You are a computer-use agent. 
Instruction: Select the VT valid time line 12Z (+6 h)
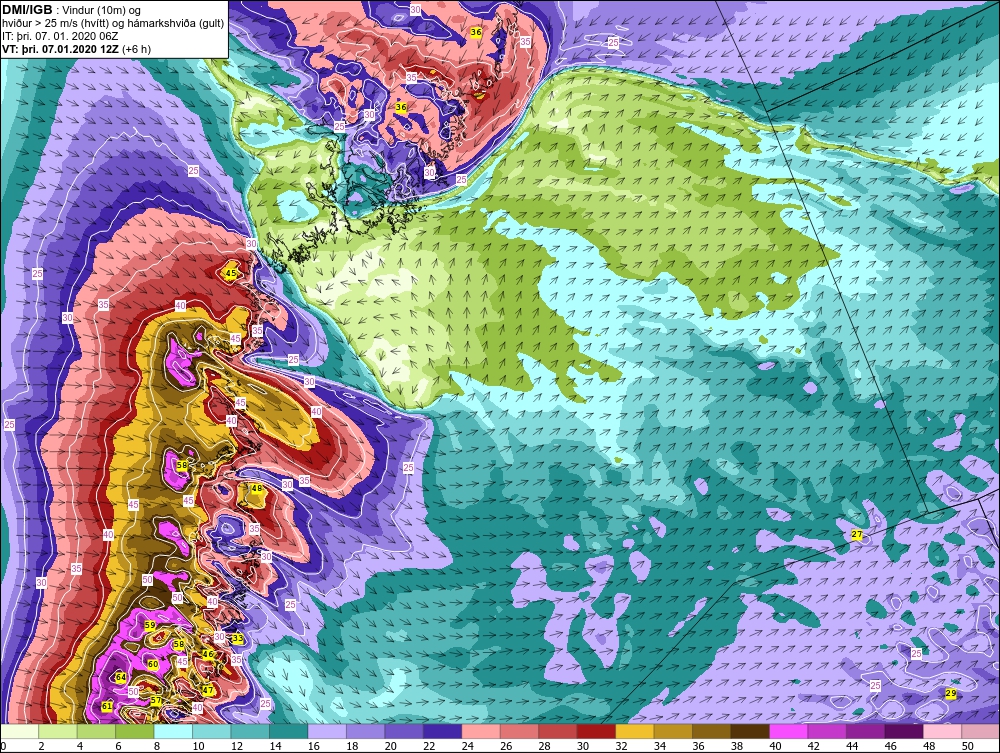point(77,48)
